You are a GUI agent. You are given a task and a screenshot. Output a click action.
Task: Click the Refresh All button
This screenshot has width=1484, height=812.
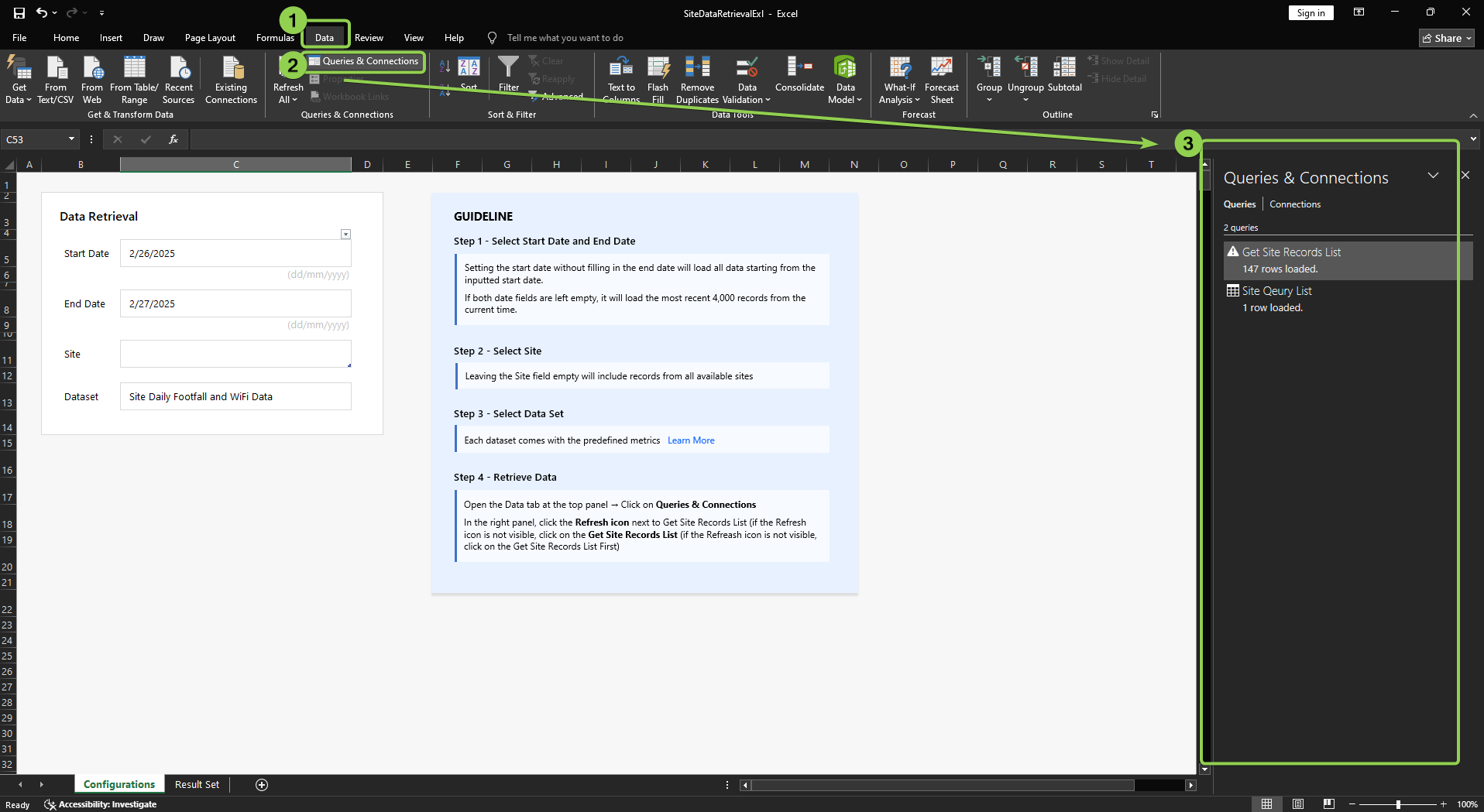(287, 93)
